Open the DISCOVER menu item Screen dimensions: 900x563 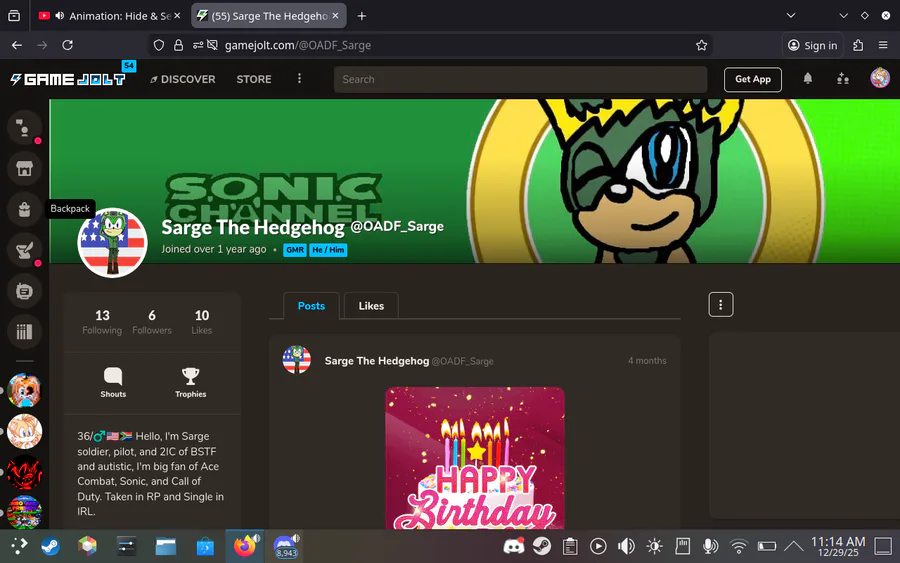[183, 79]
